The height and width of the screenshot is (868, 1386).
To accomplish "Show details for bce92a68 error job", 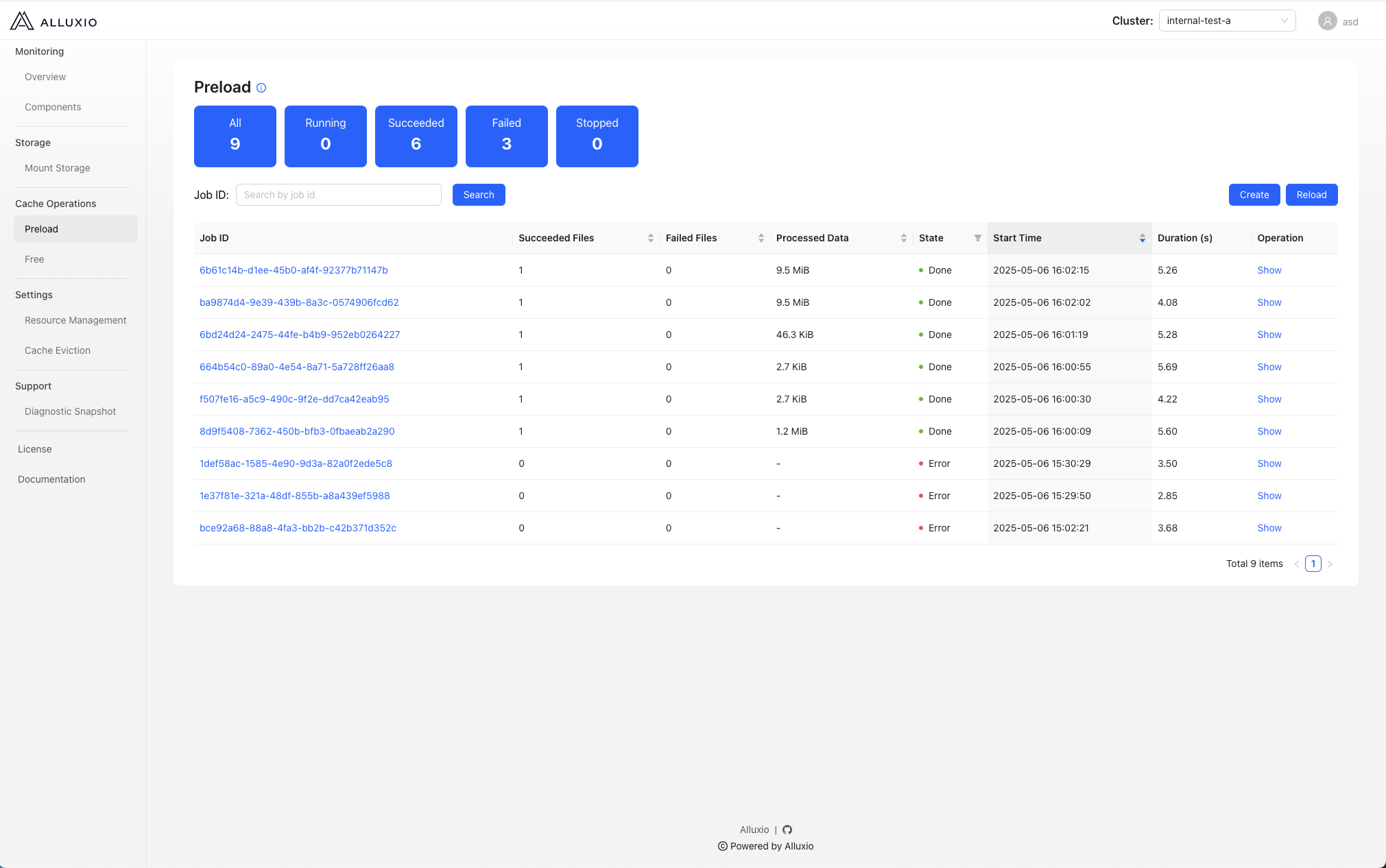I will (x=1269, y=528).
